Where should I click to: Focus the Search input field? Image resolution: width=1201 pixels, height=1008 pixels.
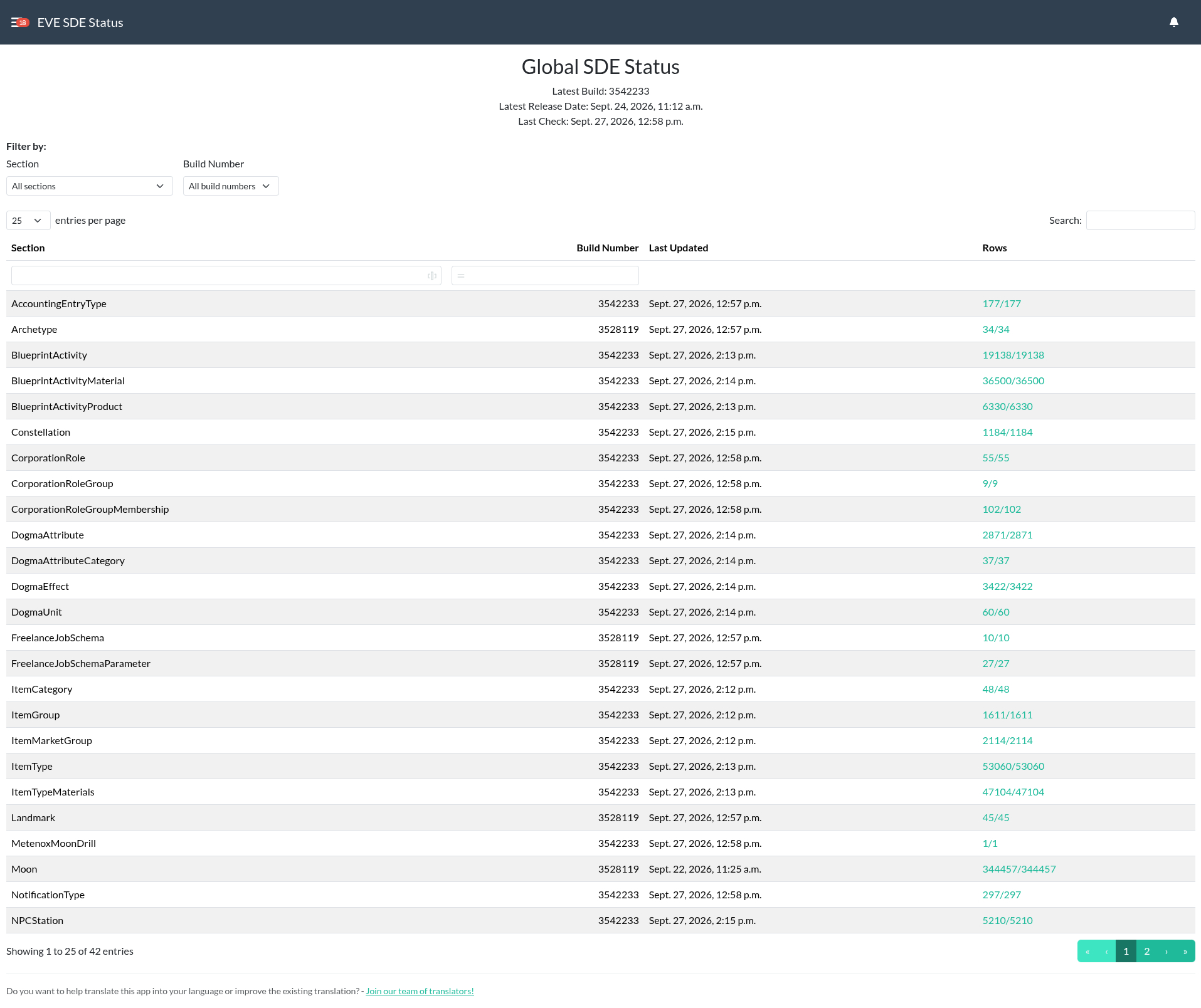(1140, 221)
